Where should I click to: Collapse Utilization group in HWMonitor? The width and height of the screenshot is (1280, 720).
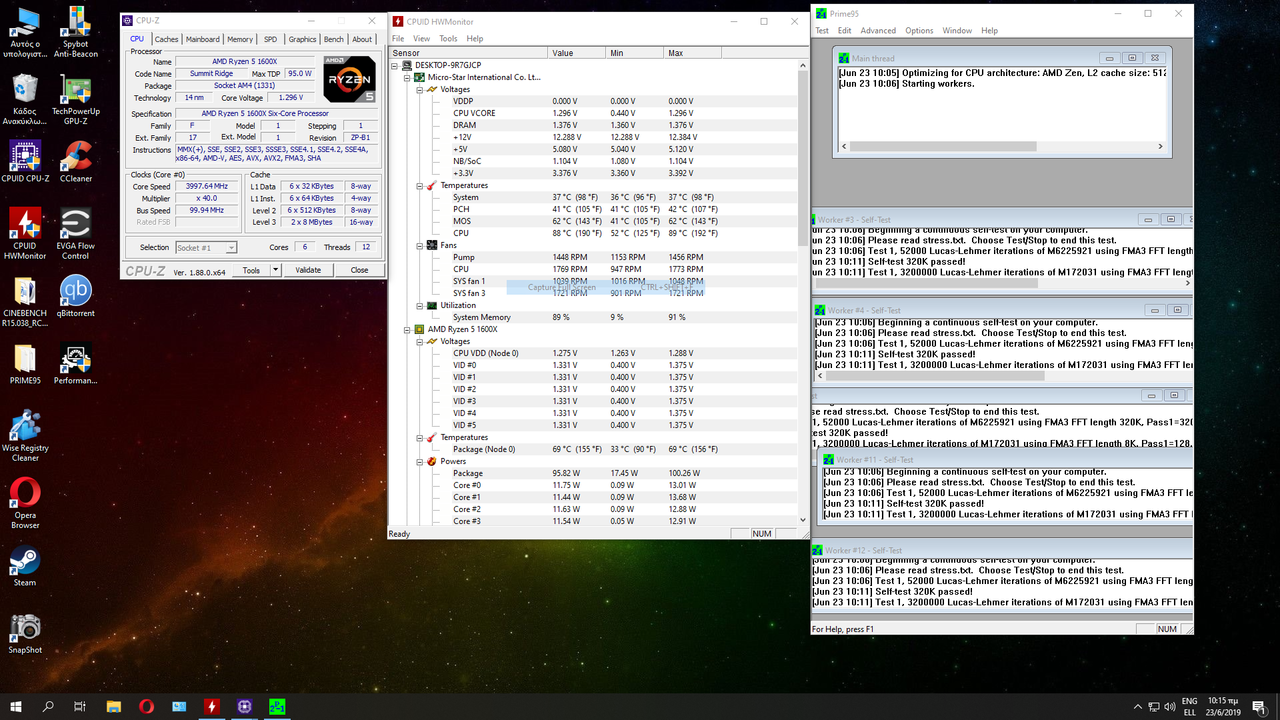(x=420, y=305)
